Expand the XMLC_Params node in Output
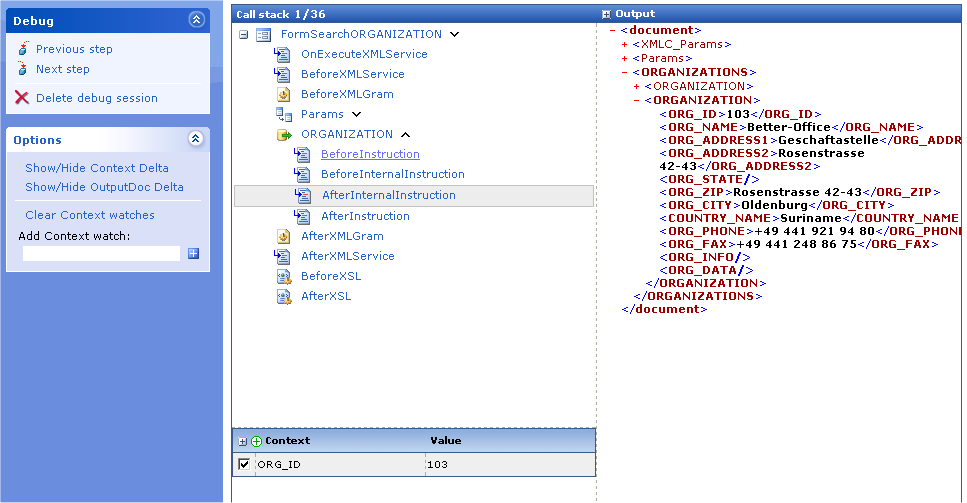Screen dimensions: 967x503 point(625,44)
